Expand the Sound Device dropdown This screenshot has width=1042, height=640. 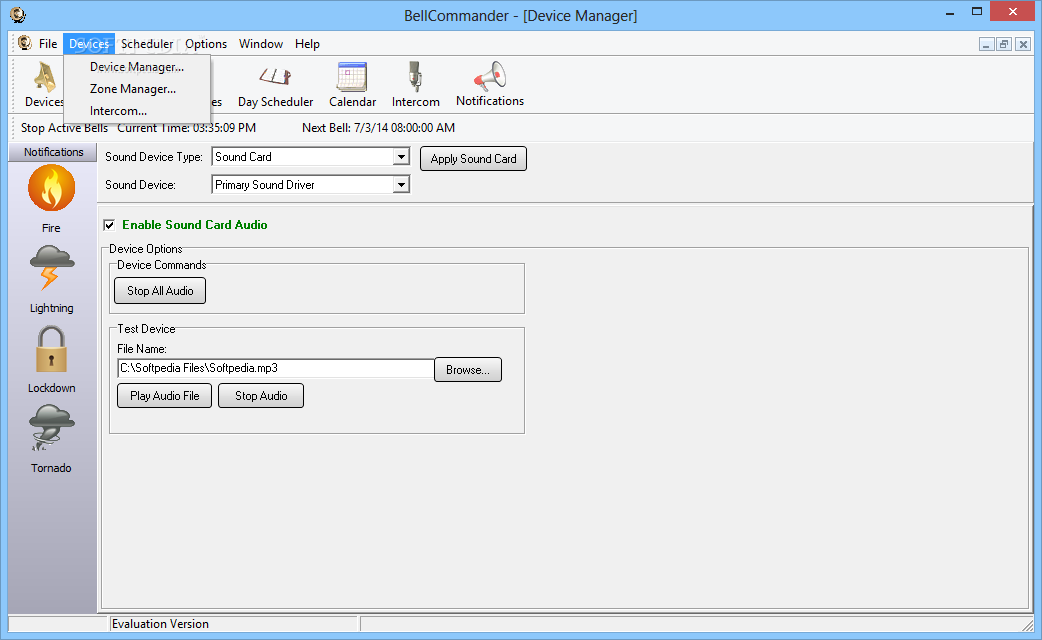point(401,185)
